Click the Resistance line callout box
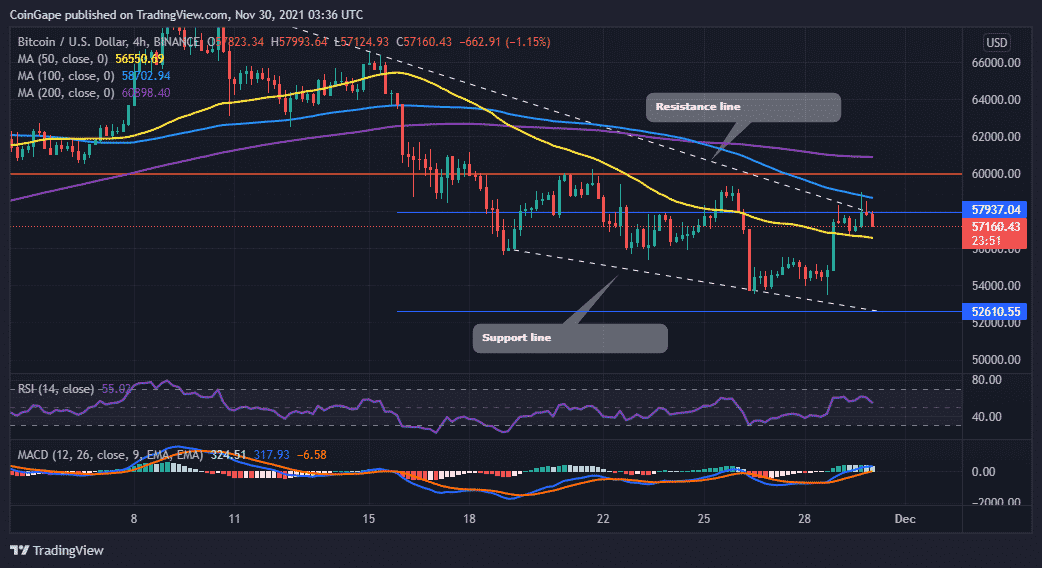The width and height of the screenshot is (1042, 568). tap(743, 107)
